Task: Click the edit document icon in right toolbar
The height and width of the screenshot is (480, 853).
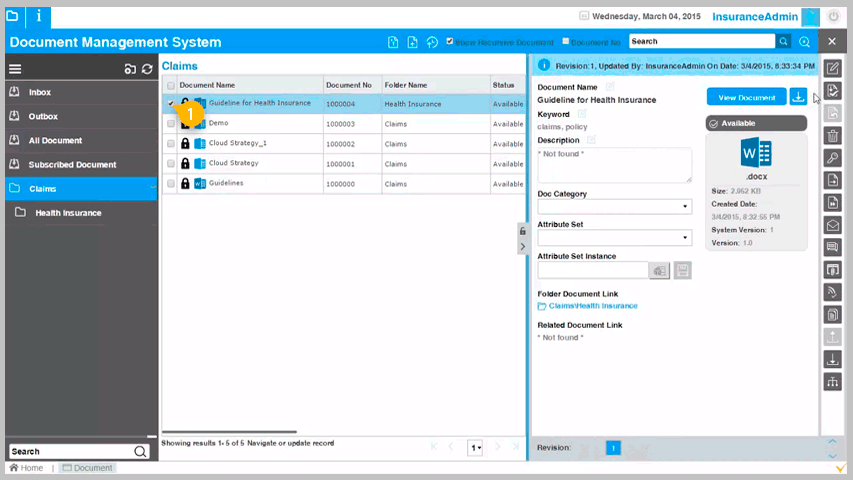Action: coord(832,68)
